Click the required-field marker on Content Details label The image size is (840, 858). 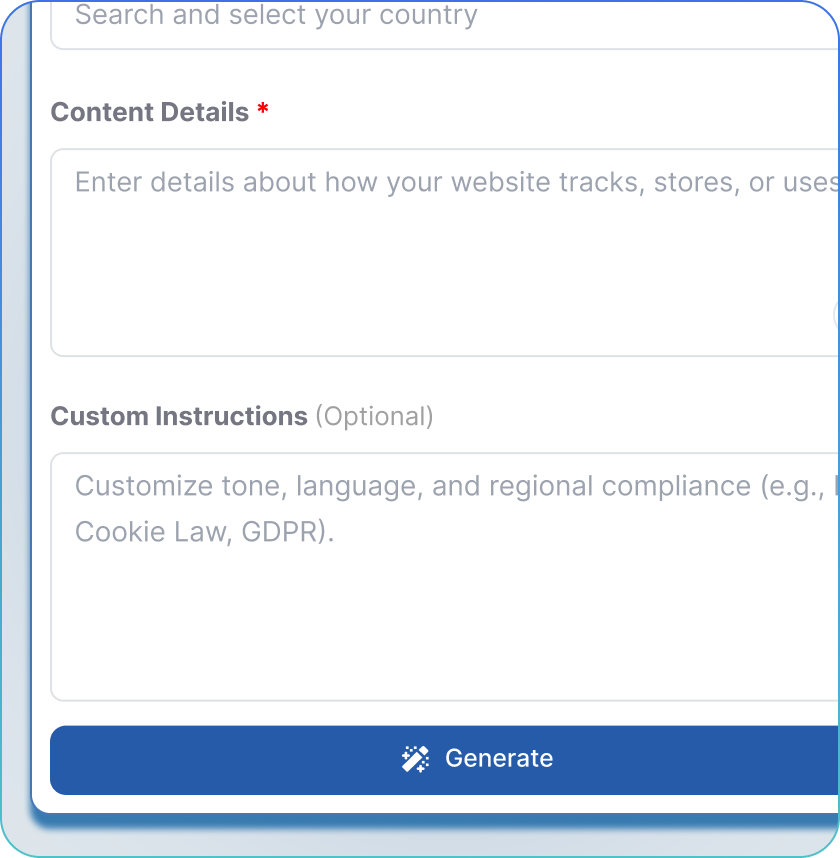pos(262,111)
